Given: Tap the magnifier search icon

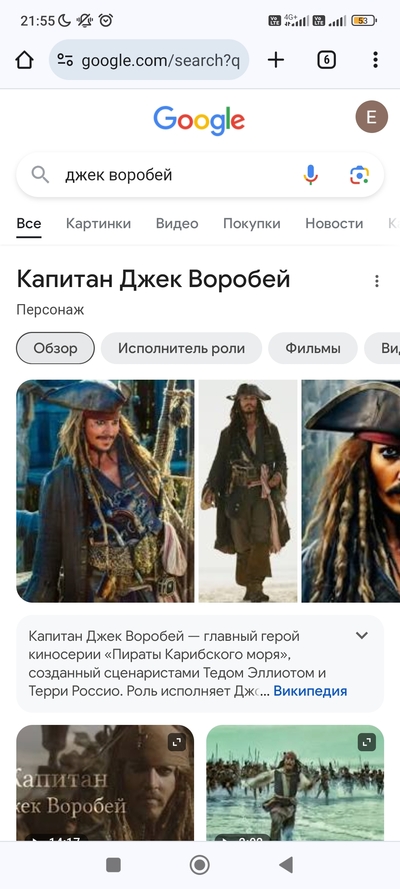Looking at the screenshot, I should [x=40, y=175].
